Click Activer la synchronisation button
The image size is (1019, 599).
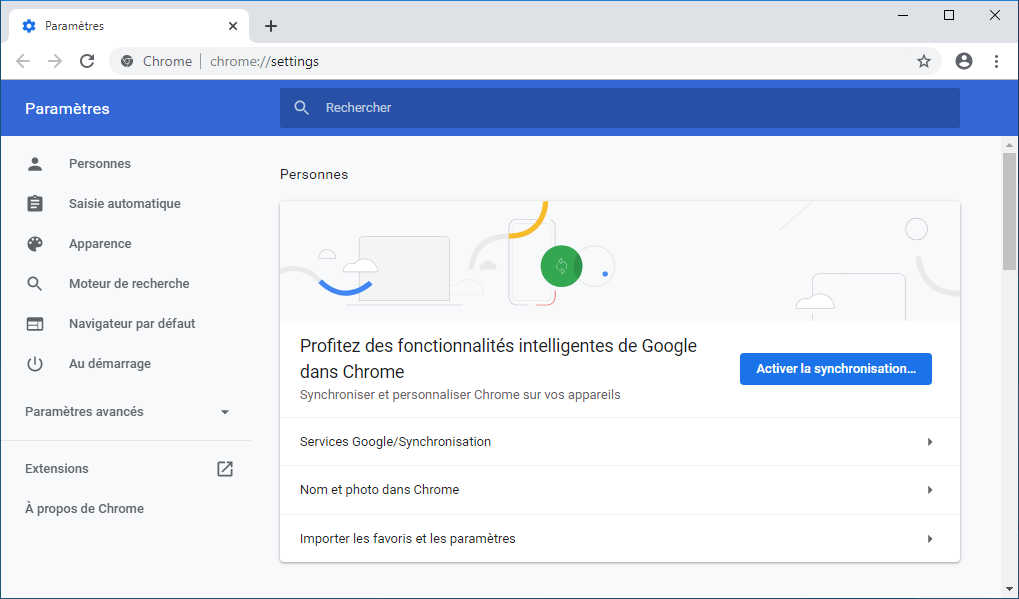836,369
